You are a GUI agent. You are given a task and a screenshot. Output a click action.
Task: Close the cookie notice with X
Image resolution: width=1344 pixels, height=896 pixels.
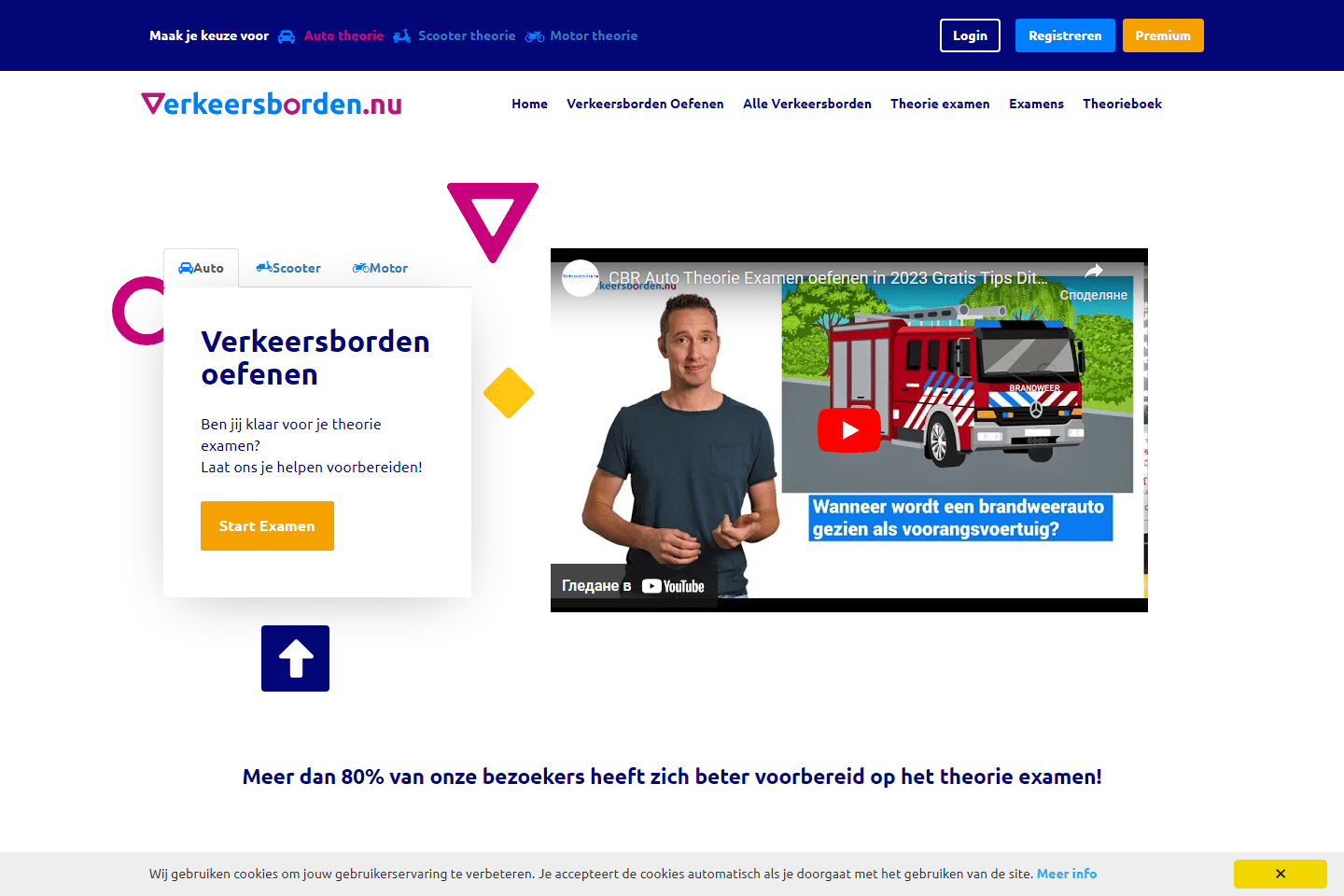(1281, 874)
